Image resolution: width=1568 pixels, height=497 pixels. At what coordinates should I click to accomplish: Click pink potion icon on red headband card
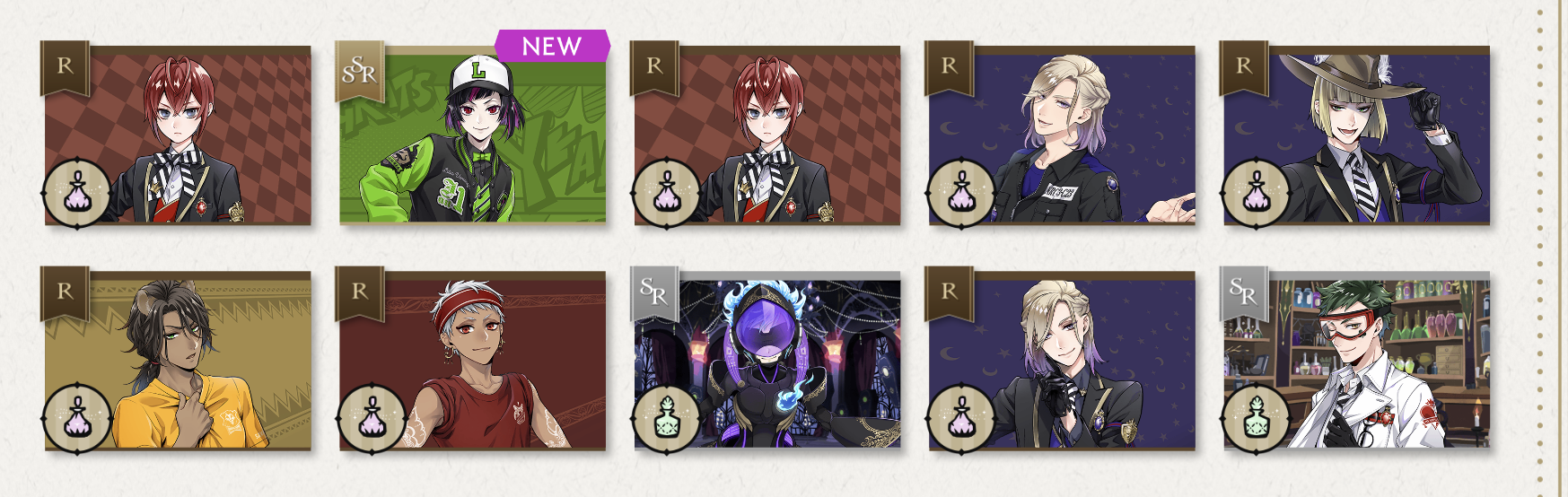(372, 418)
